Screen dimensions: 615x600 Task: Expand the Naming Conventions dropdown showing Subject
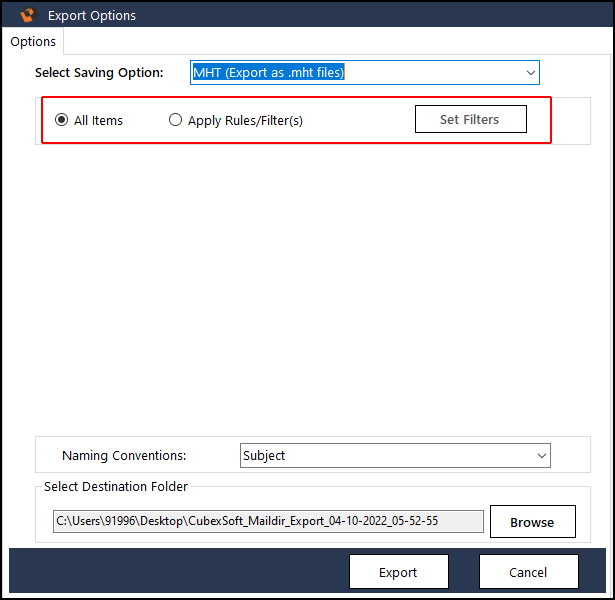pyautogui.click(x=394, y=455)
